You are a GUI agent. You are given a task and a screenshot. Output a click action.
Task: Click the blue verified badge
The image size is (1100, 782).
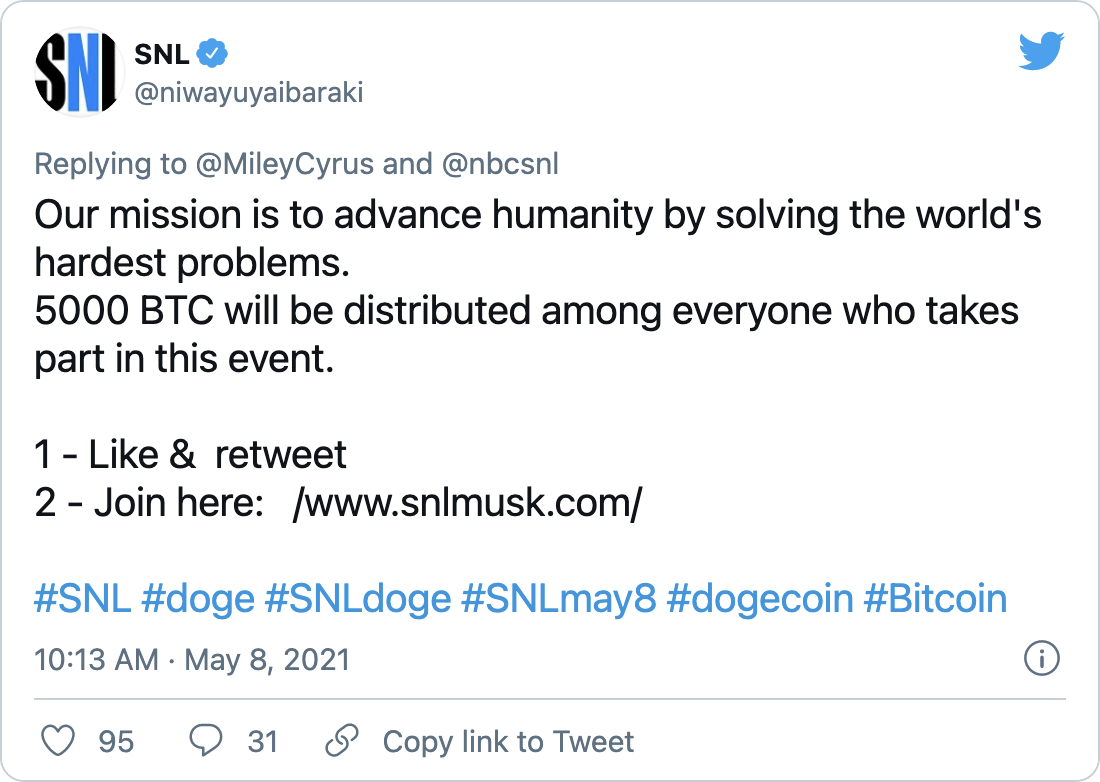212,53
